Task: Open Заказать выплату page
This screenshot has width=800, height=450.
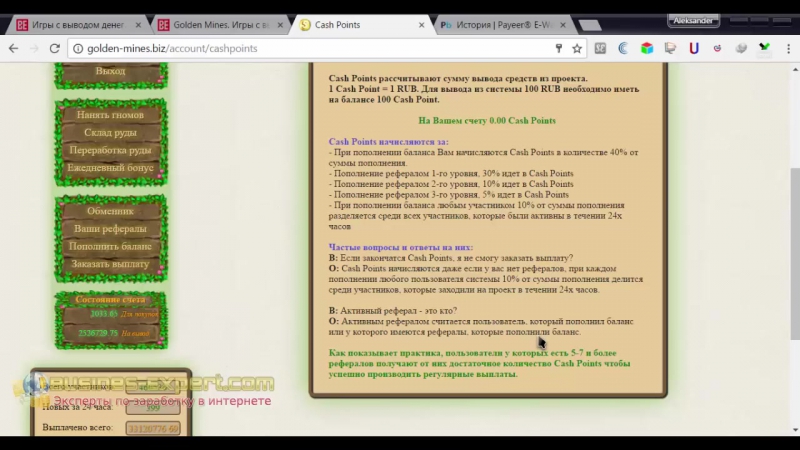Action: click(110, 264)
